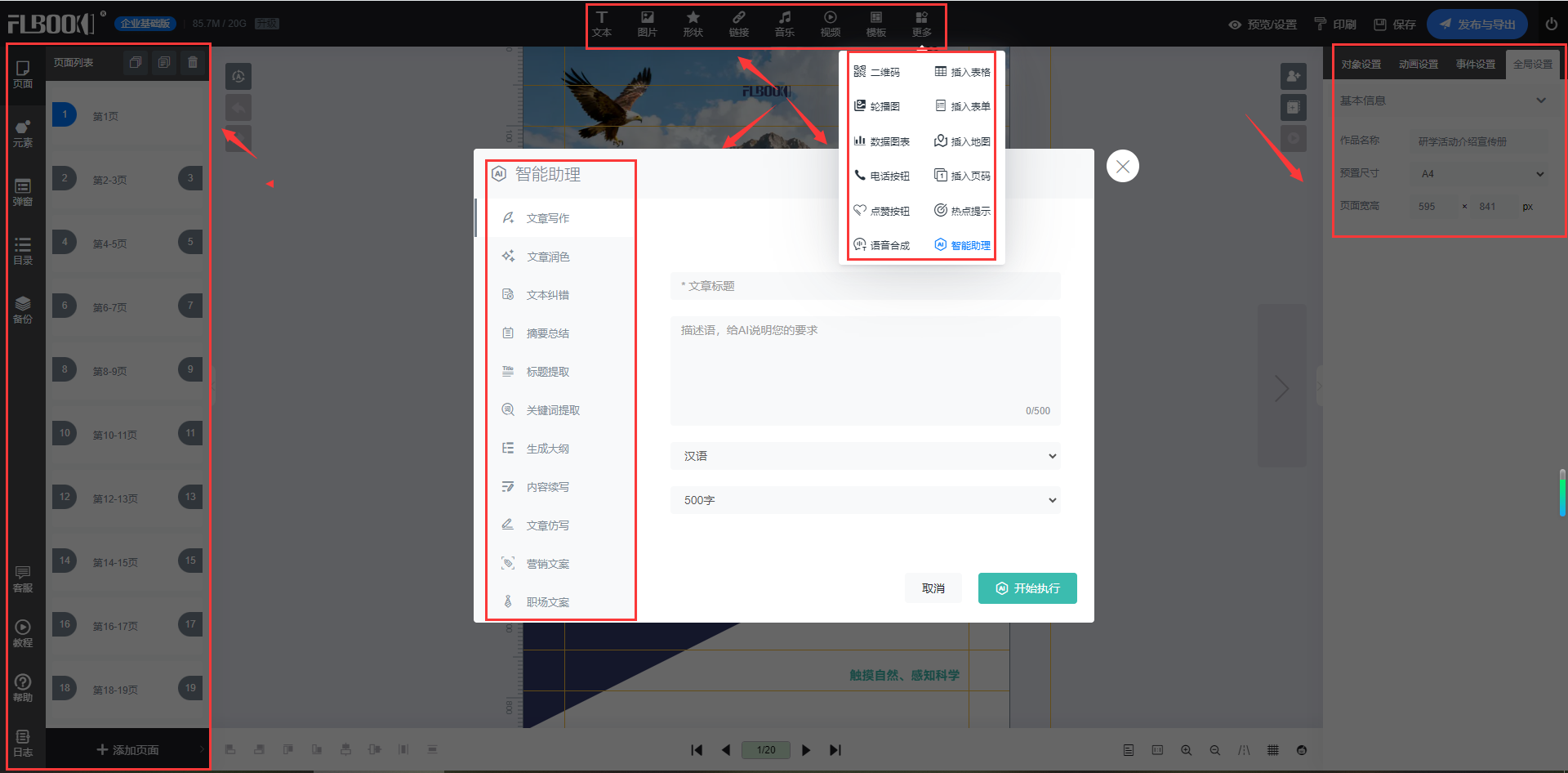
Task: Click the 文章标题 input field
Action: tap(865, 286)
